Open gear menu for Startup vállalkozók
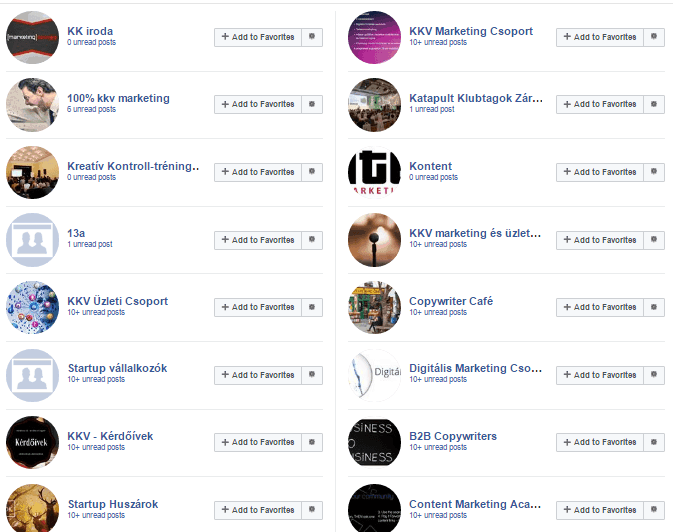 [x=312, y=375]
